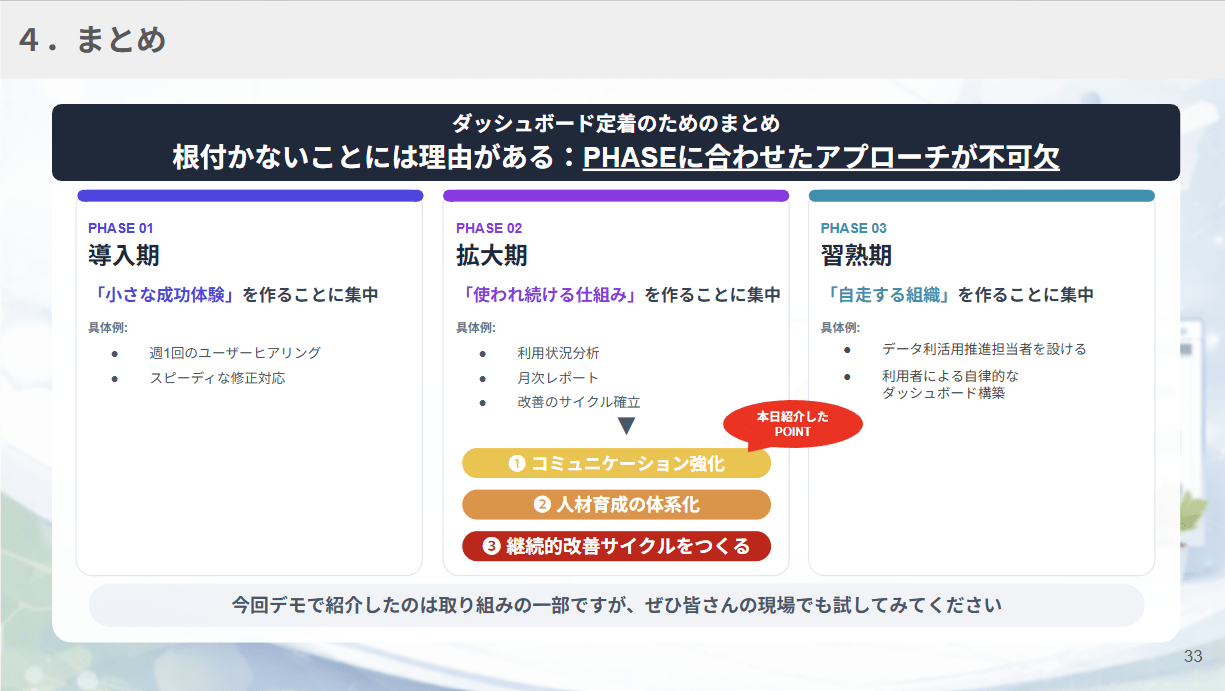Click the "PHASE 03" label
The image size is (1225, 691).
(x=854, y=228)
